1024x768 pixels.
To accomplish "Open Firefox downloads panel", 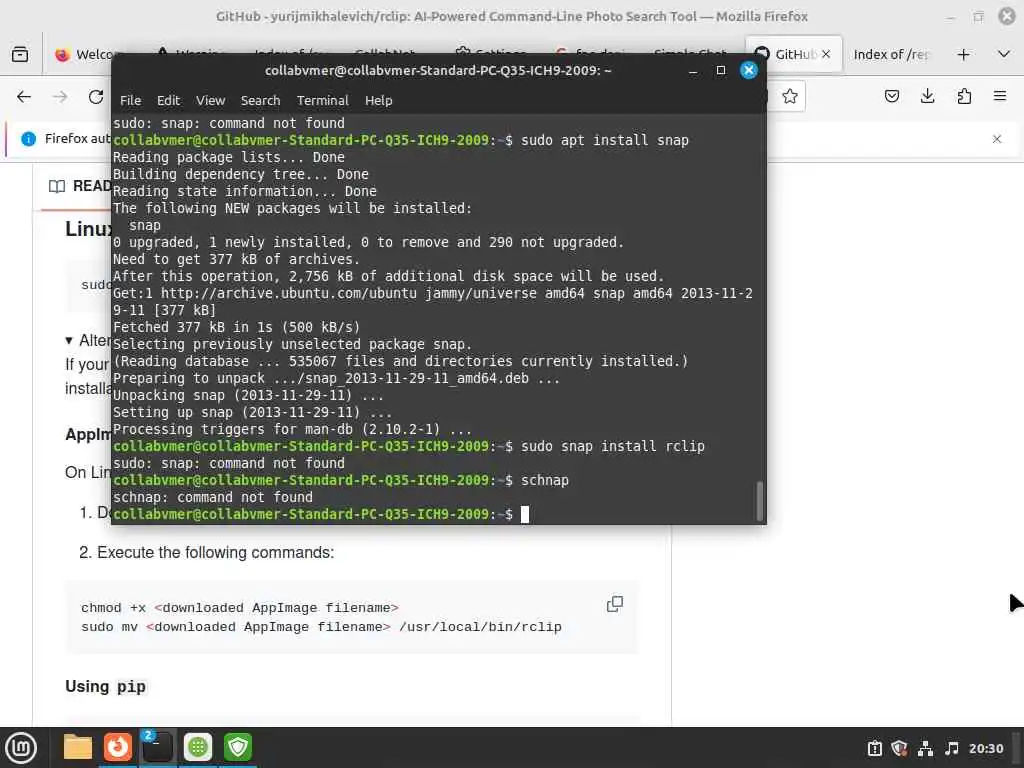I will click(x=927, y=97).
